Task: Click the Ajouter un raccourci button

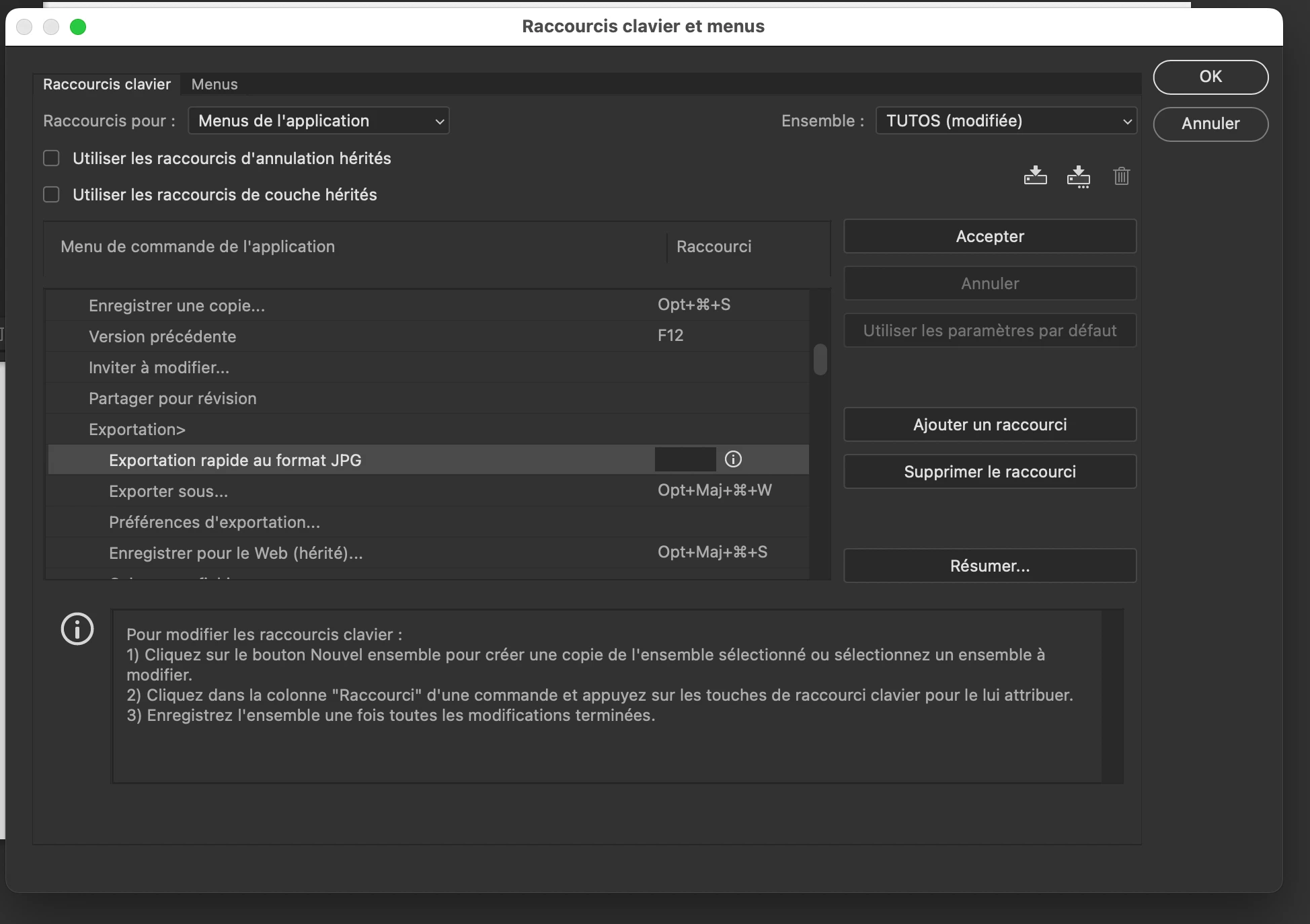Action: pos(990,424)
